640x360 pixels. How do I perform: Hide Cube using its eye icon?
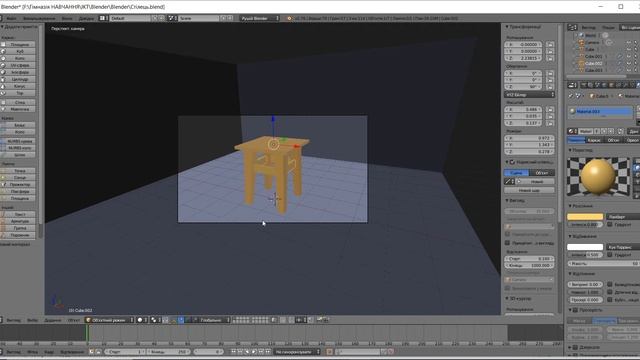[x=629, y=49]
